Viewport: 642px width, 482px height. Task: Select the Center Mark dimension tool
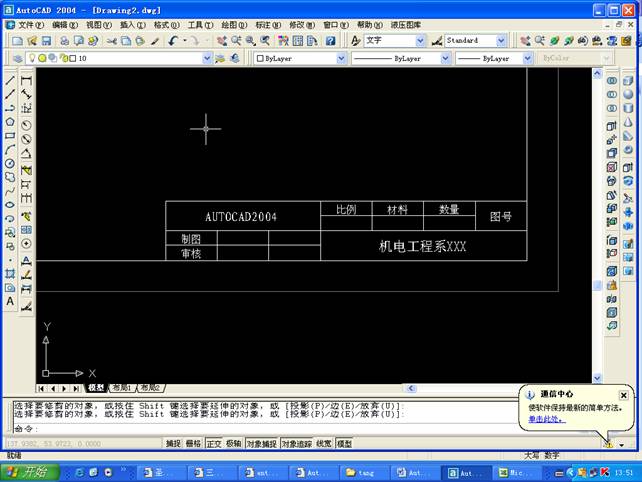26,244
